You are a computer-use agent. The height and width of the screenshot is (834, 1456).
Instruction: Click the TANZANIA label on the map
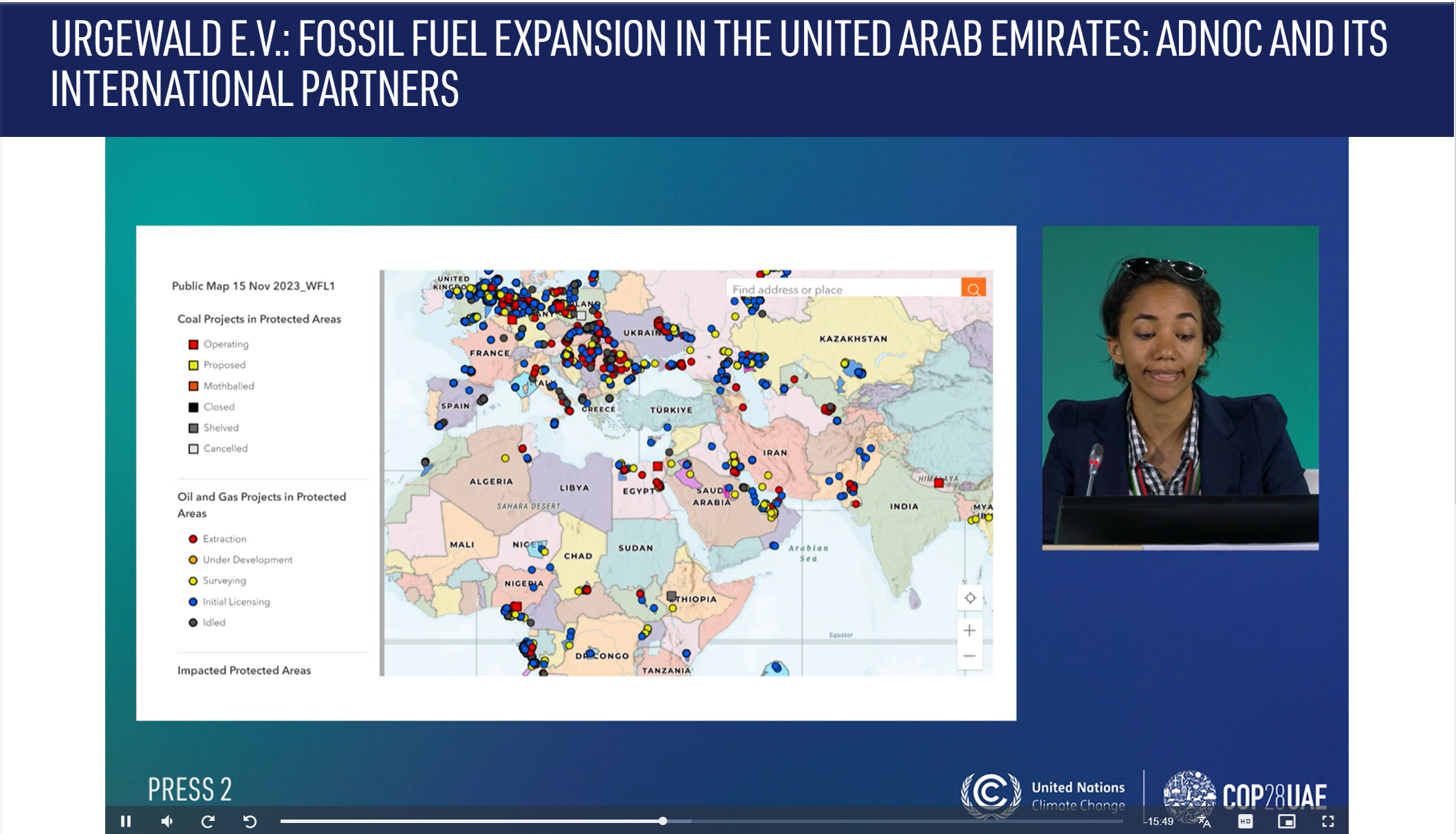[666, 670]
